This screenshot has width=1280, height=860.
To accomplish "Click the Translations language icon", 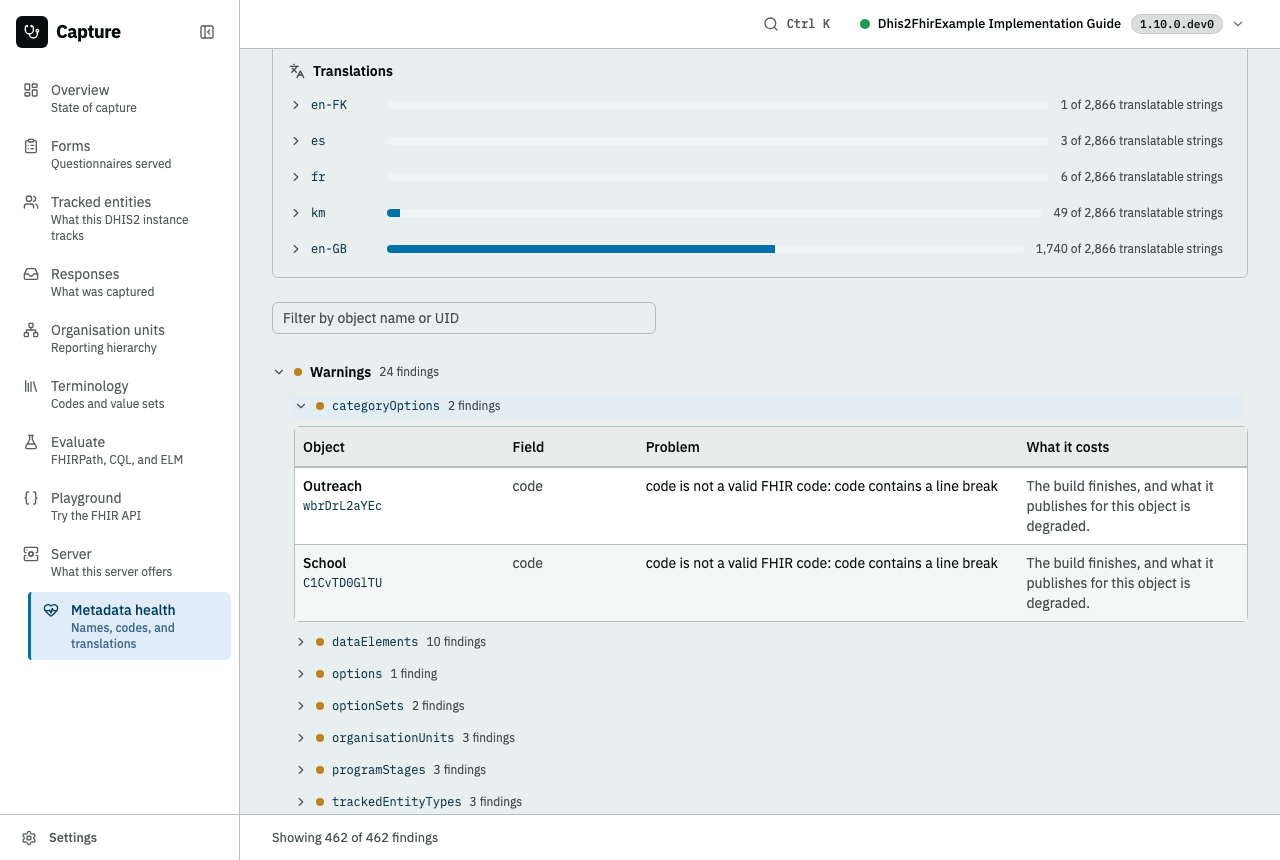I will coord(297,71).
